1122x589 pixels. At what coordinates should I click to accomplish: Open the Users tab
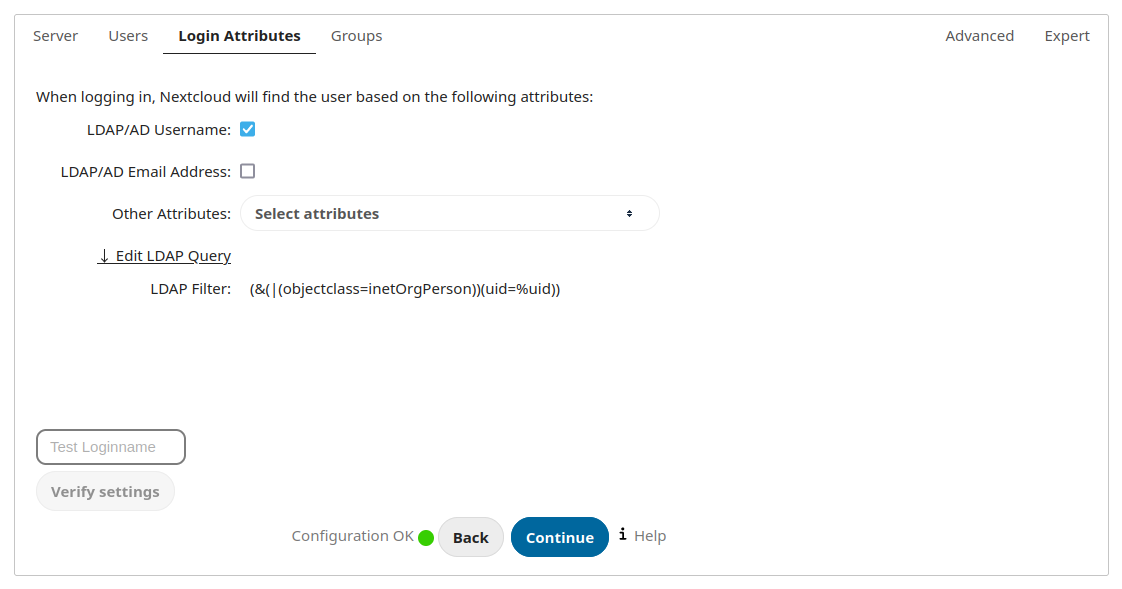[x=128, y=36]
